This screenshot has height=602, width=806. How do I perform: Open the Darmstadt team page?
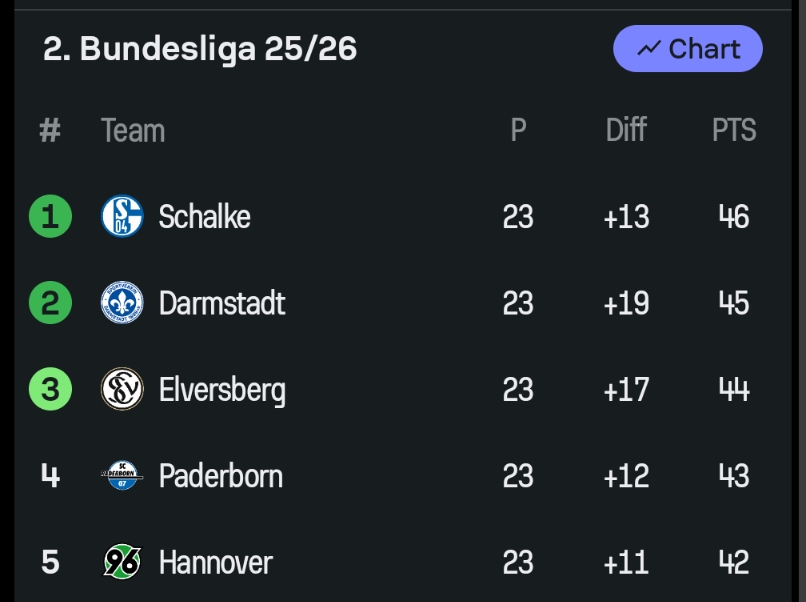pyautogui.click(x=222, y=303)
